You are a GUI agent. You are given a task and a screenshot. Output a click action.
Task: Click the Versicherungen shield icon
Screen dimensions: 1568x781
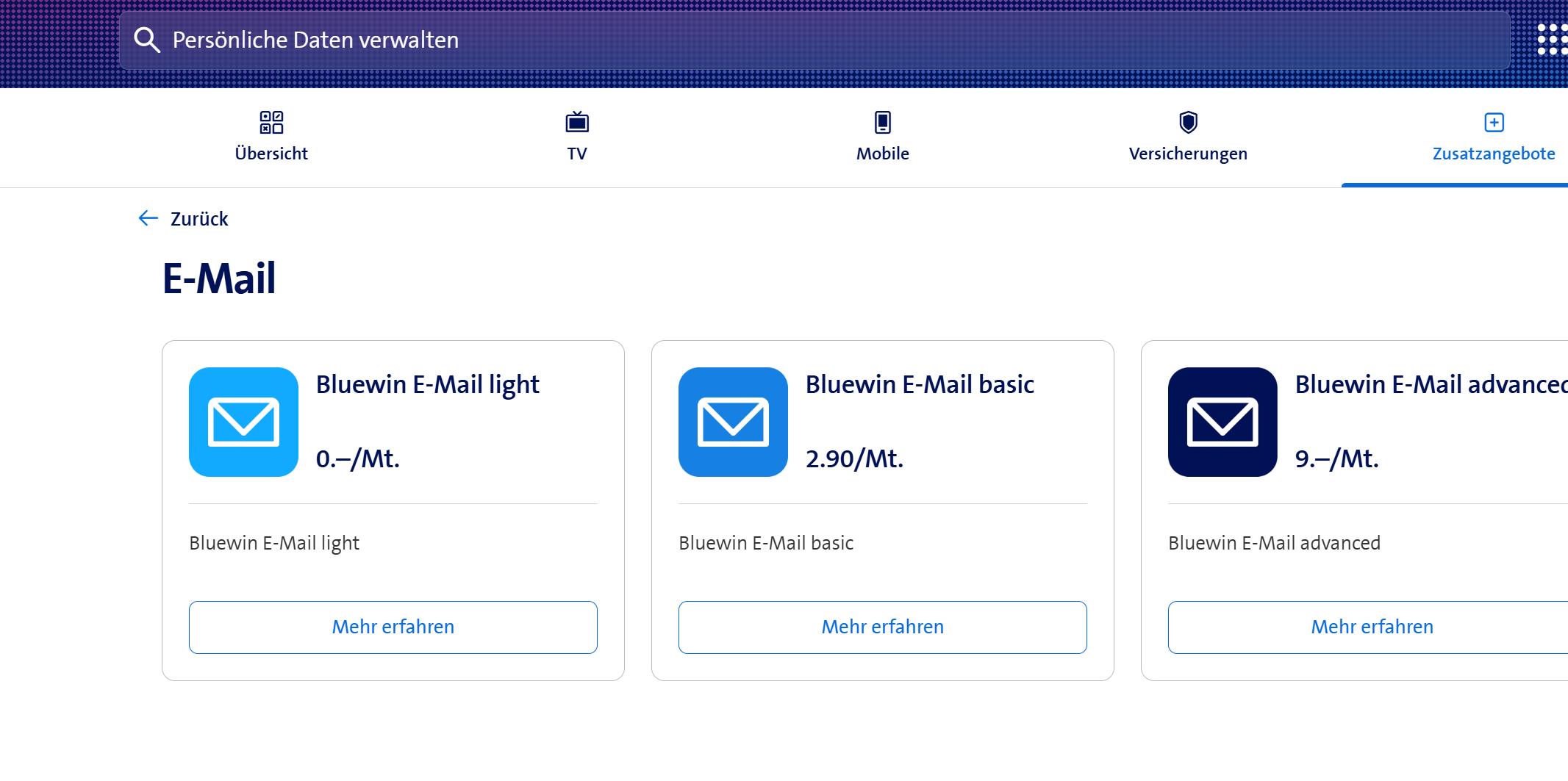(1188, 122)
